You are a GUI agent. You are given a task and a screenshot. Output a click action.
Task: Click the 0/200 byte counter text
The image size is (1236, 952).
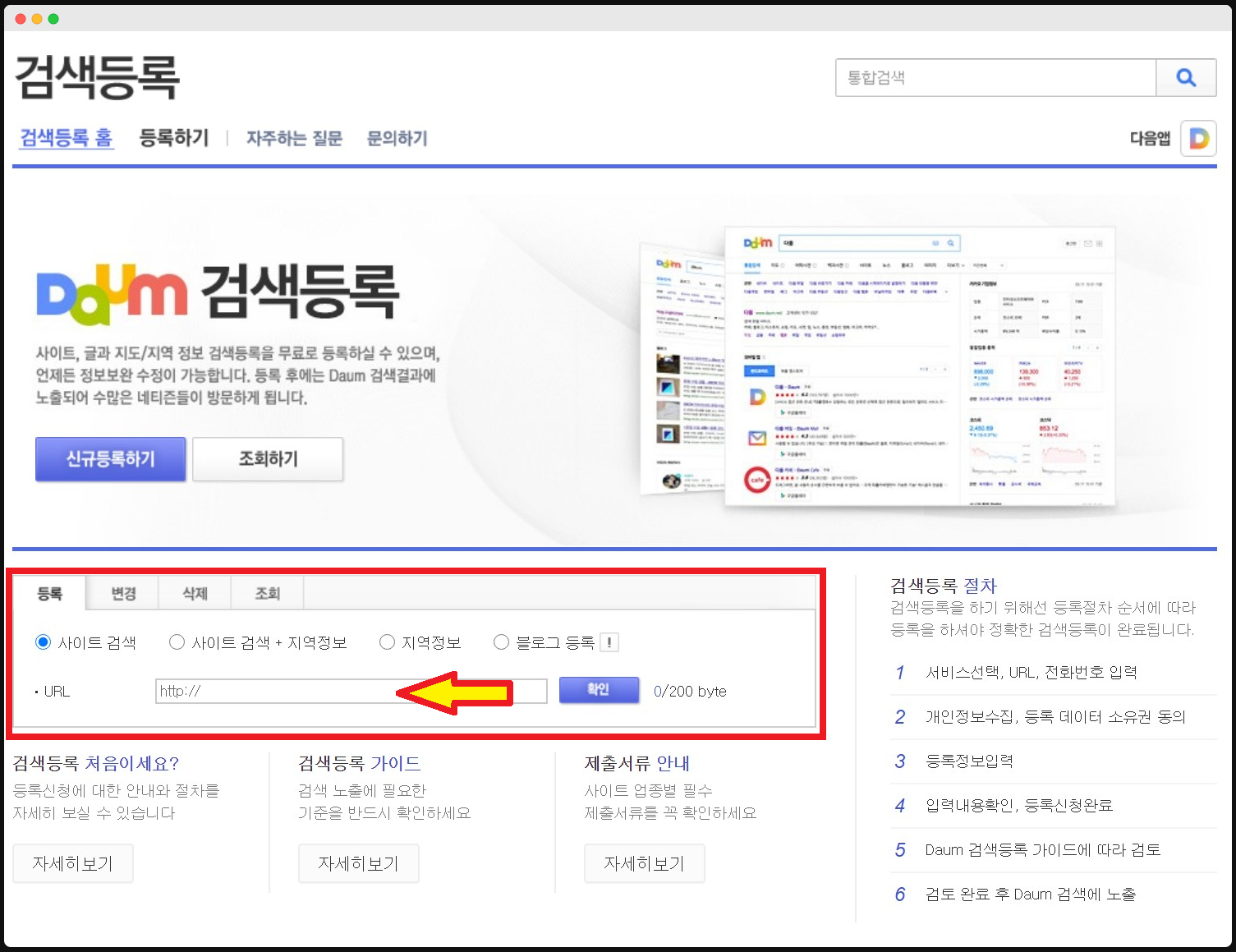tap(690, 692)
